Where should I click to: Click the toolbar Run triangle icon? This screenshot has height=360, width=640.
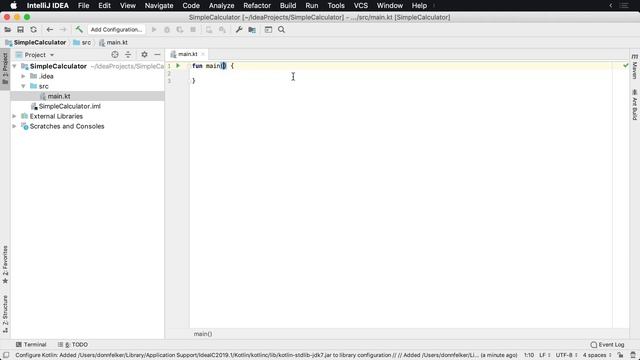(154, 30)
